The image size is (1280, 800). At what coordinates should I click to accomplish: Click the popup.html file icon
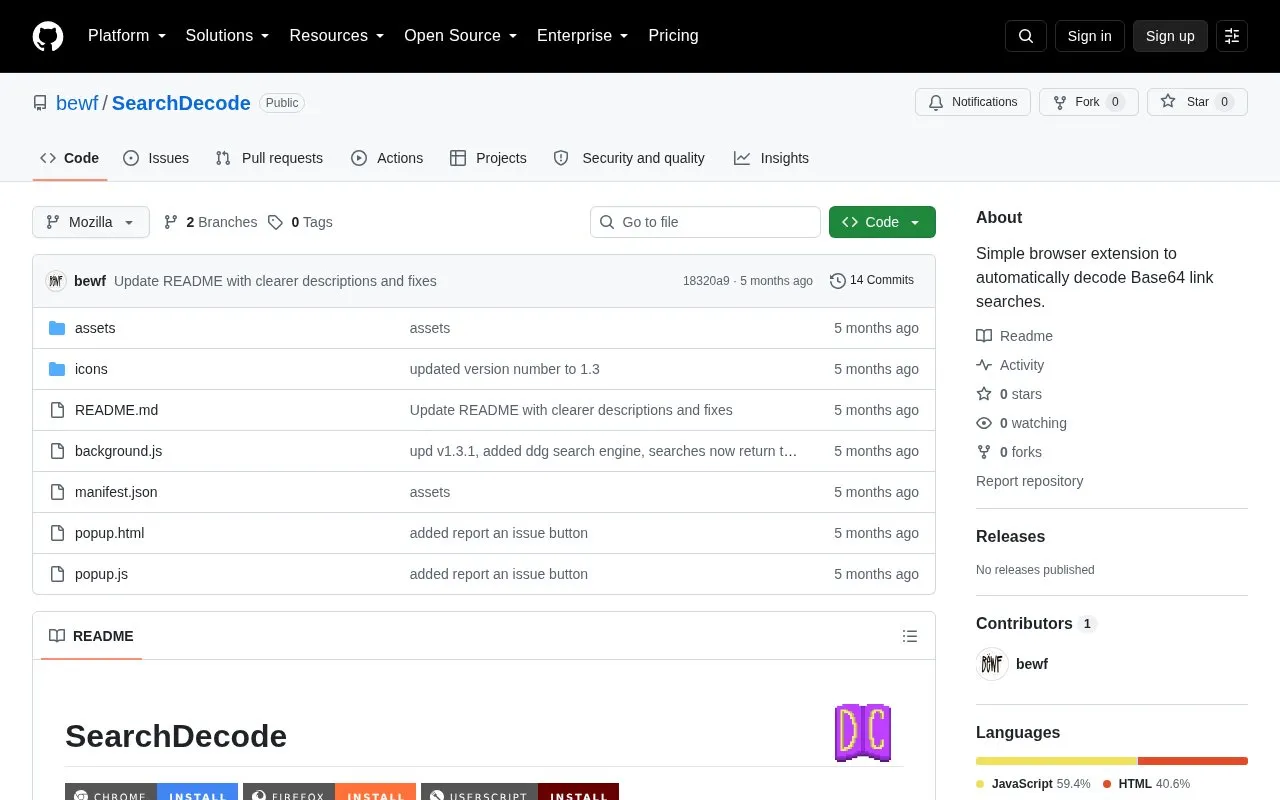coord(57,533)
